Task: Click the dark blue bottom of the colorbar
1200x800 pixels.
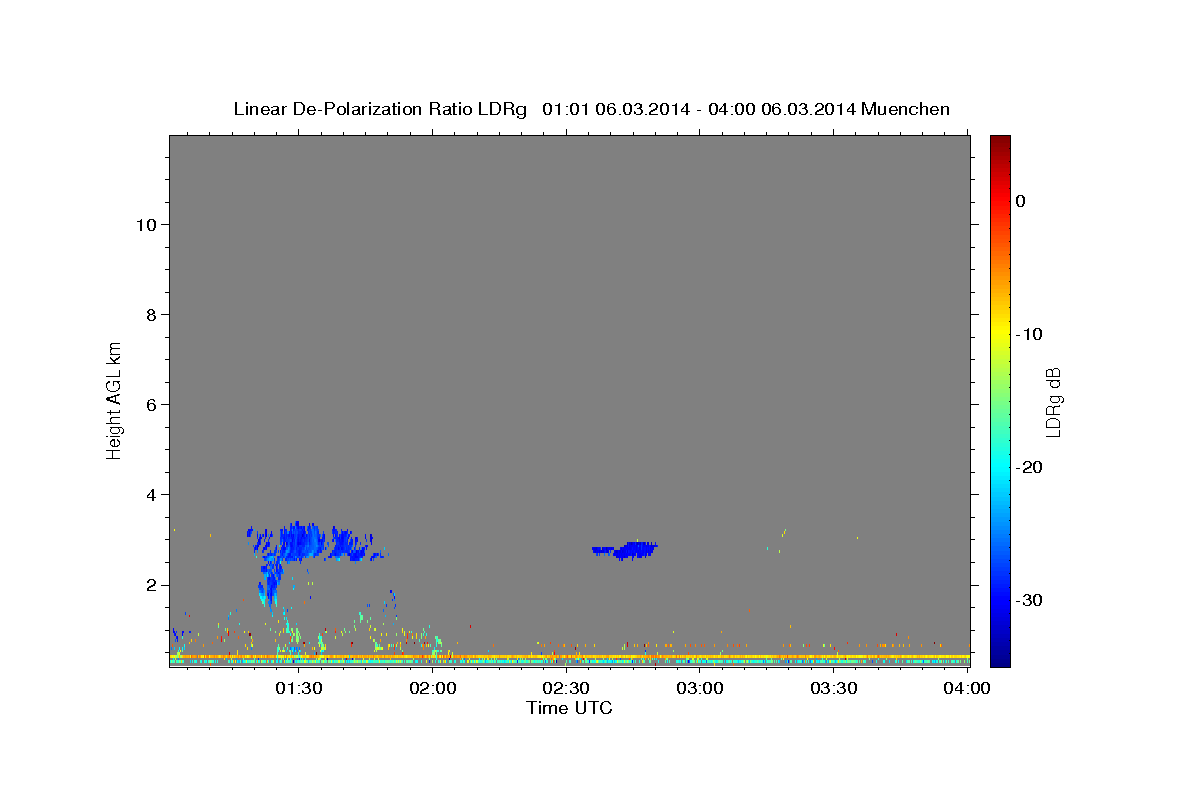Action: coord(1000,657)
